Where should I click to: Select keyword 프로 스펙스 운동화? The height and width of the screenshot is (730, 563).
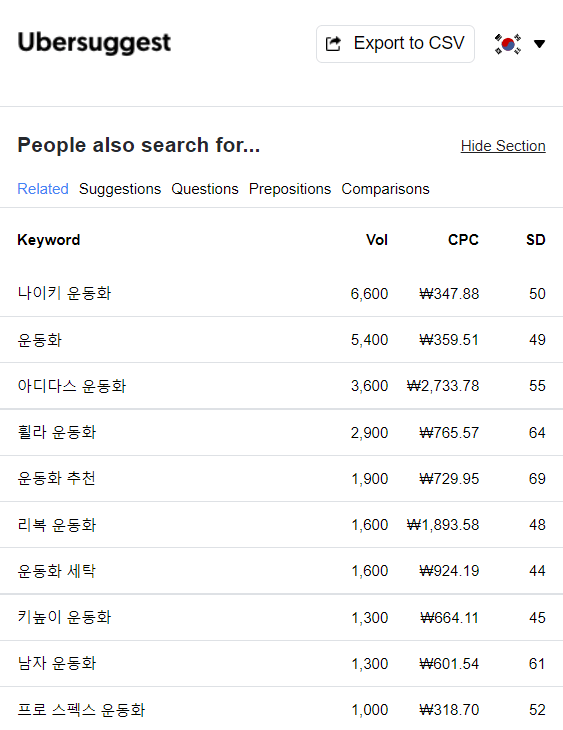(81, 710)
